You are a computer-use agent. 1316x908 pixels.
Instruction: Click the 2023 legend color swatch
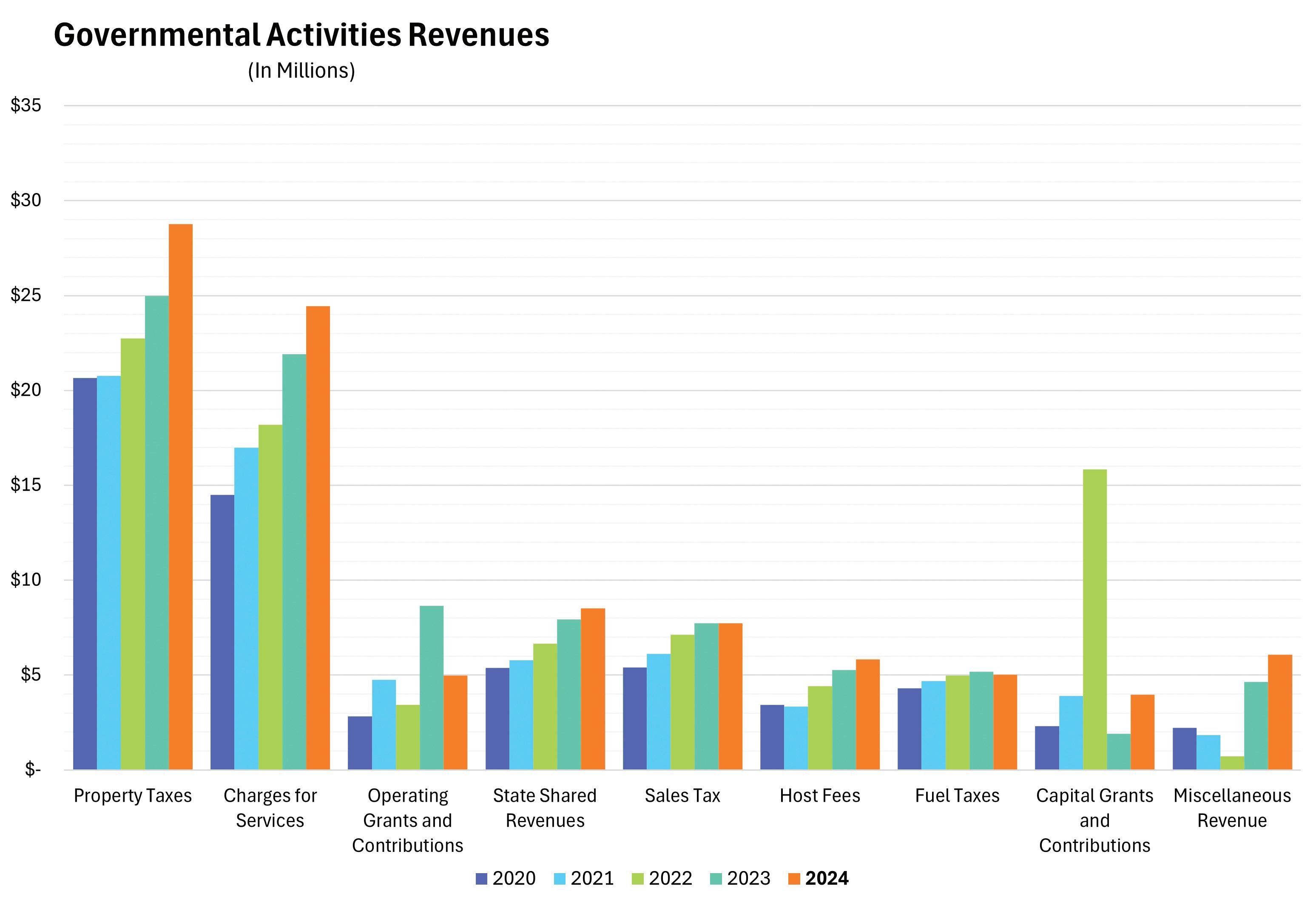click(716, 879)
